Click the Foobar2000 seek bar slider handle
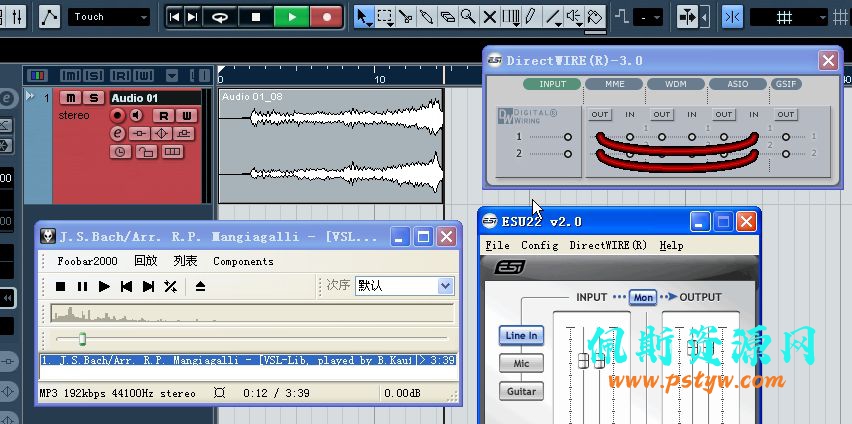Screen dimensions: 852x424 click(82, 339)
